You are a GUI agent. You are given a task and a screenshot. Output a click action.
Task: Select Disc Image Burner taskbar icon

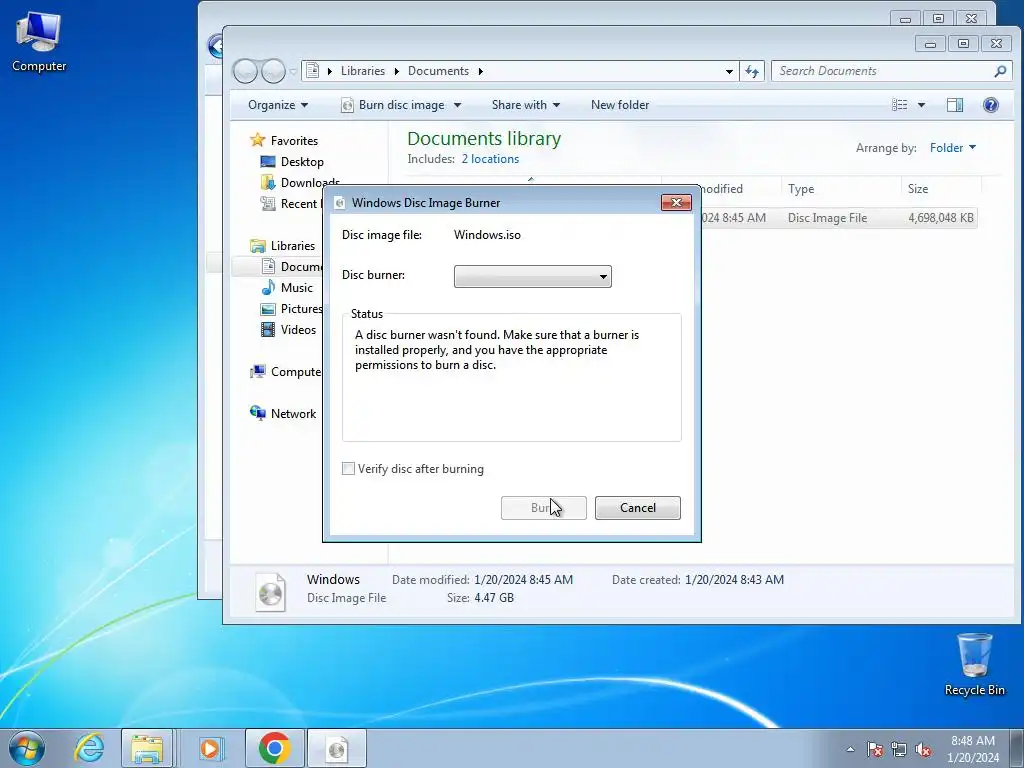click(337, 748)
